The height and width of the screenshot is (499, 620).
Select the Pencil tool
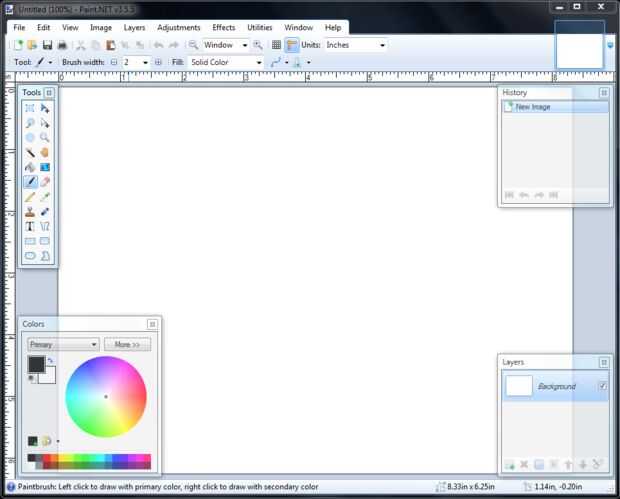point(30,197)
